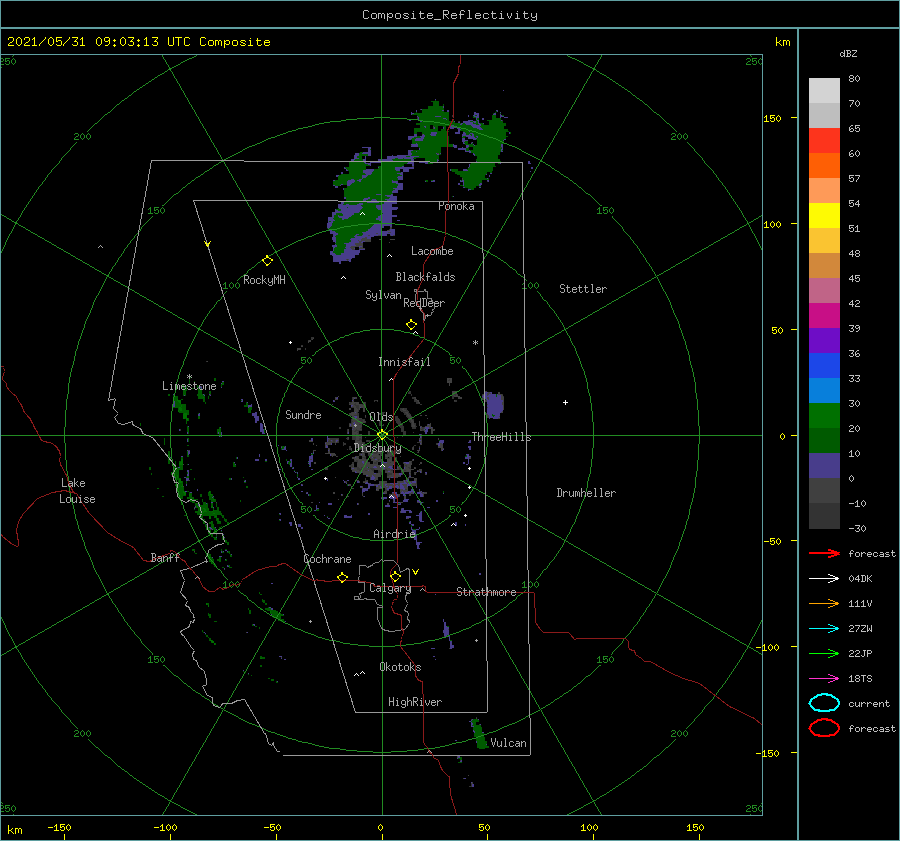Viewport: 900px width, 841px height.
Task: Click the Olds town label
Action: click(381, 416)
